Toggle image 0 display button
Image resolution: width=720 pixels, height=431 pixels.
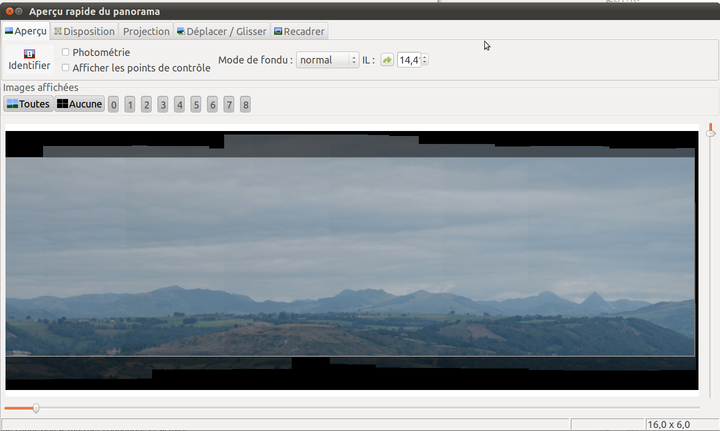click(113, 105)
